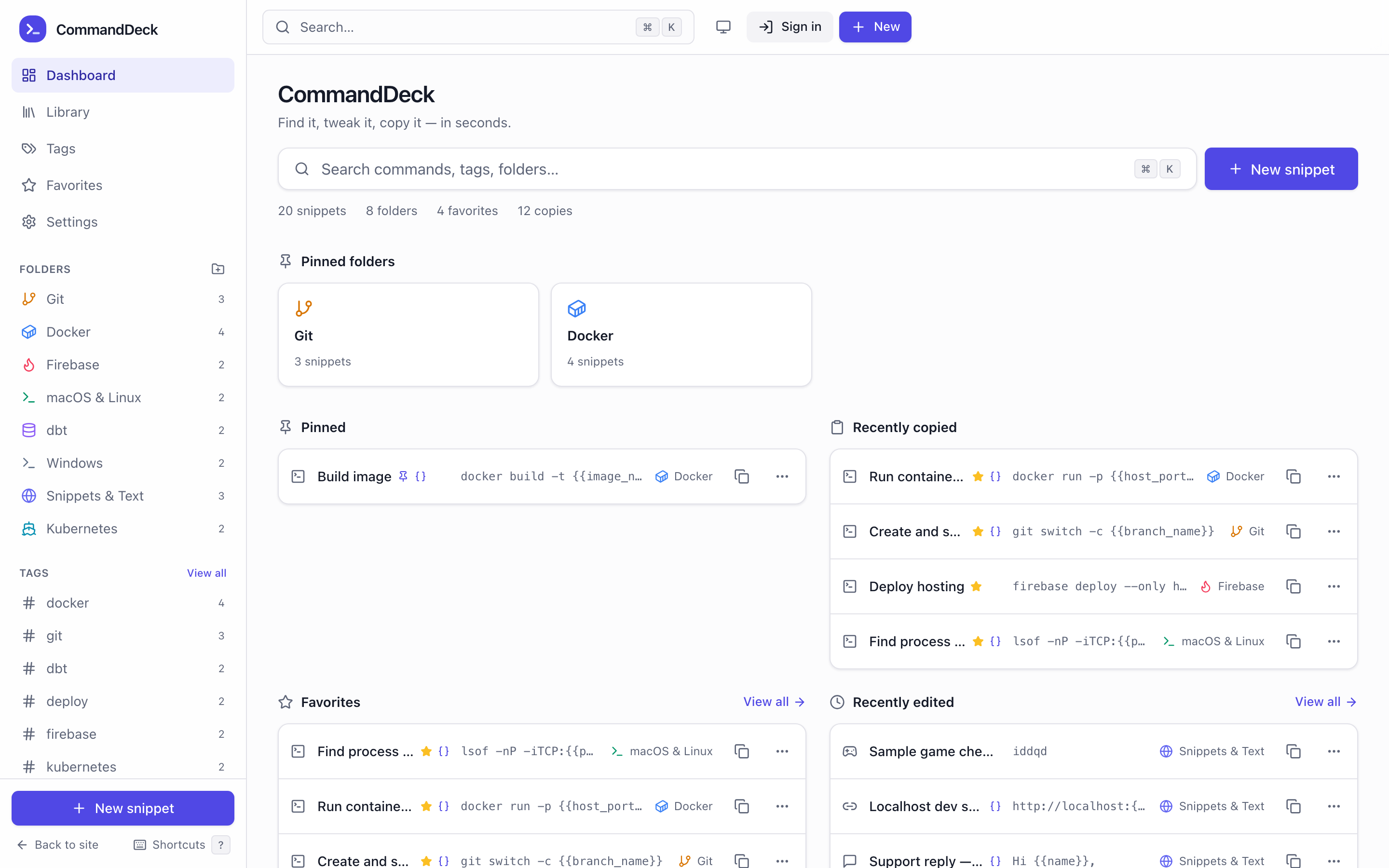Click View all for Favorites section
Viewport: 1389px width, 868px height.
(x=774, y=702)
